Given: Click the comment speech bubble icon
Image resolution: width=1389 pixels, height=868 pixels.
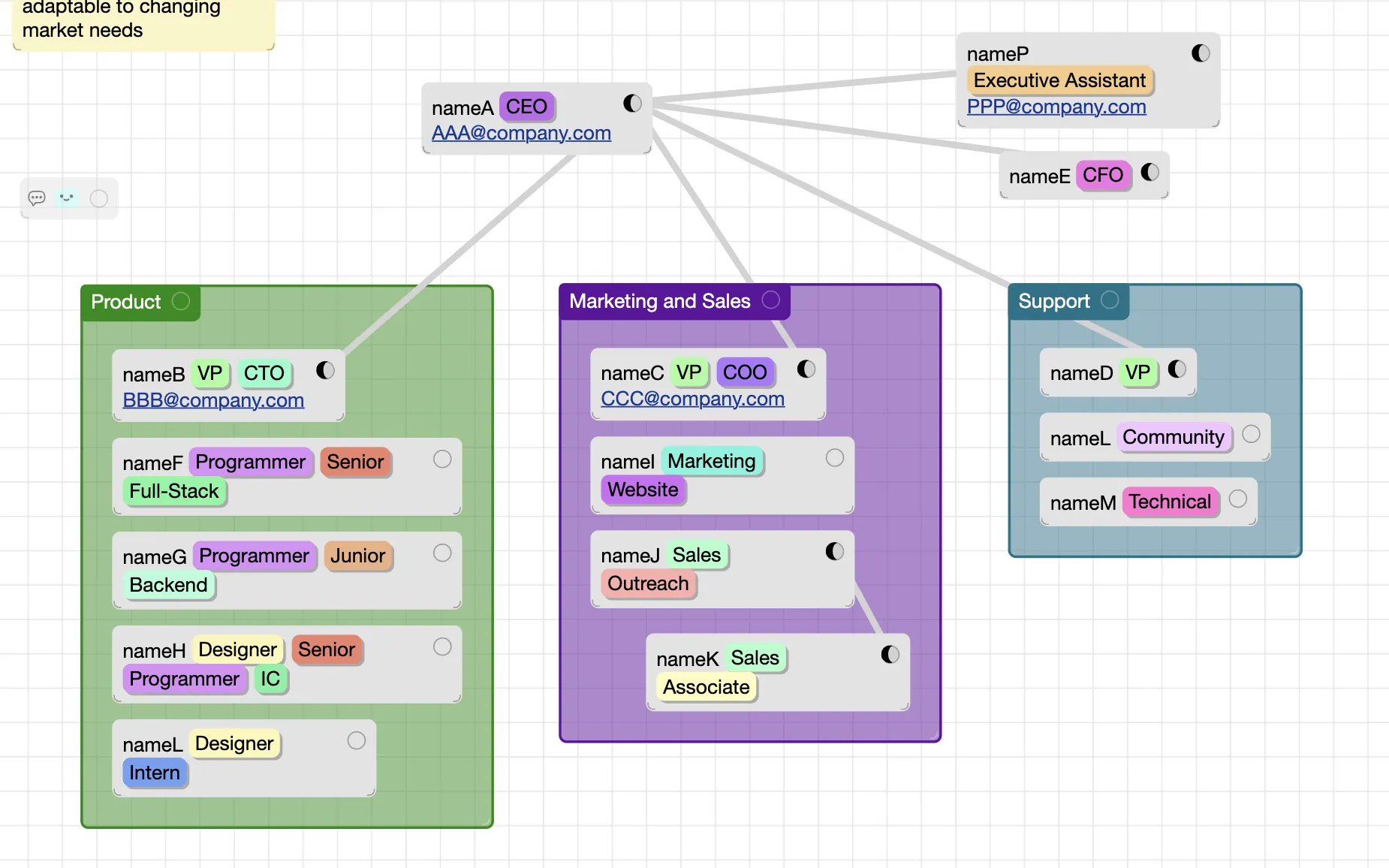Looking at the screenshot, I should click(37, 198).
